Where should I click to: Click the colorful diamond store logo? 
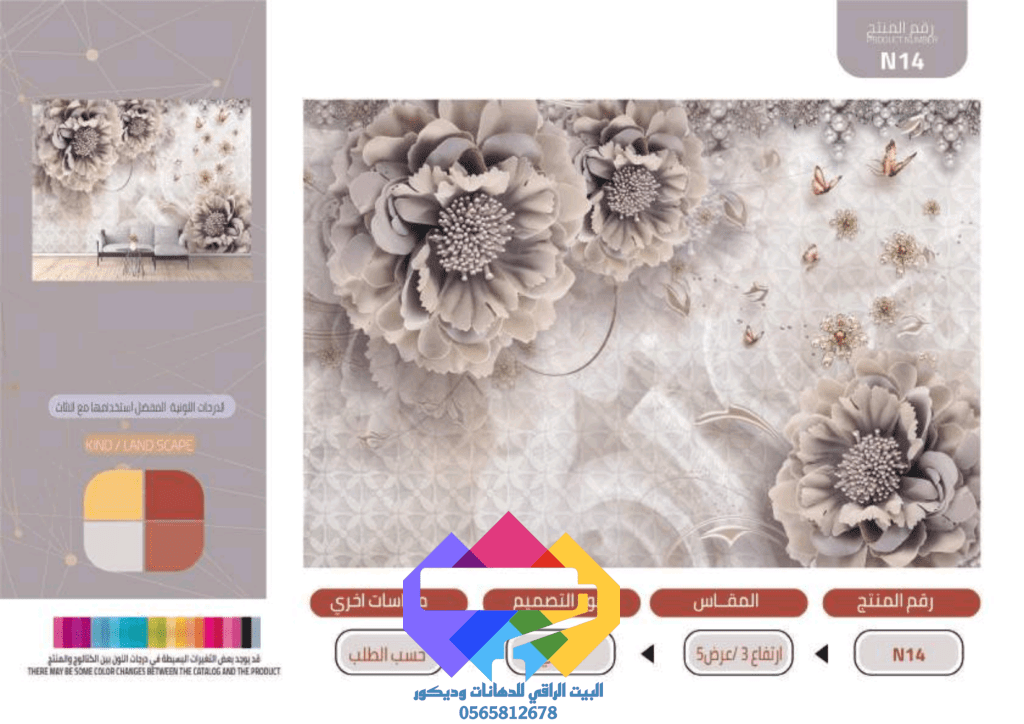point(511,595)
